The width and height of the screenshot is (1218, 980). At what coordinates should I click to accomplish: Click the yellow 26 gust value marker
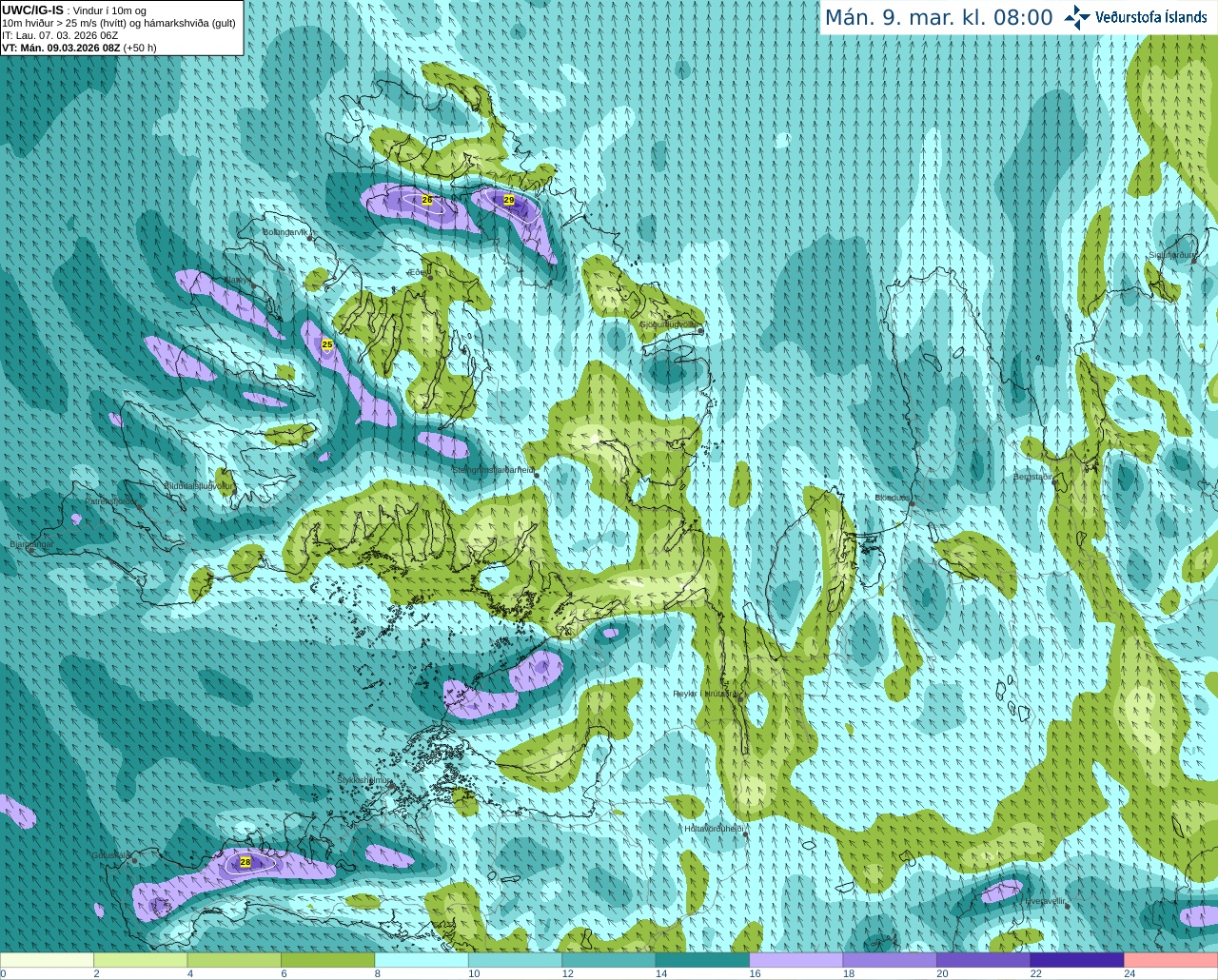pyautogui.click(x=427, y=200)
